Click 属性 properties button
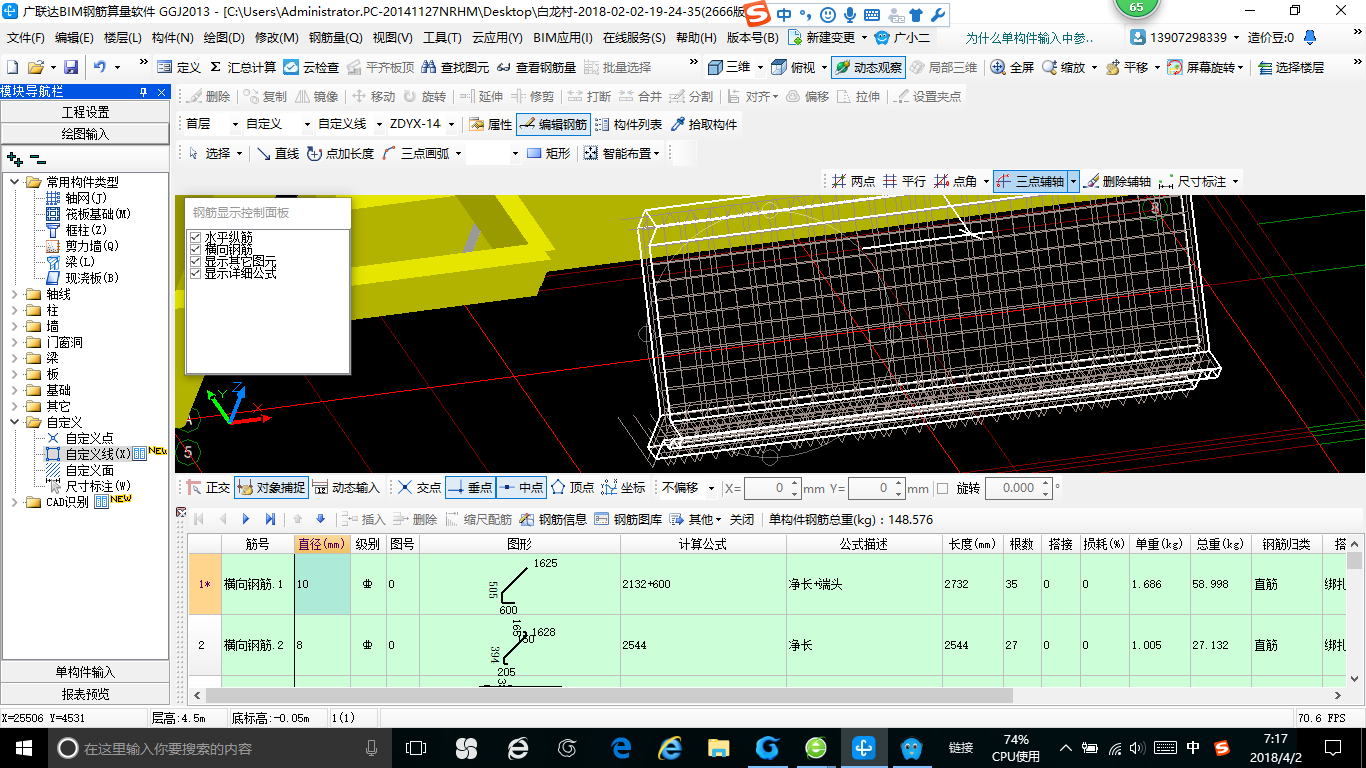This screenshot has height=768, width=1366. coord(490,124)
